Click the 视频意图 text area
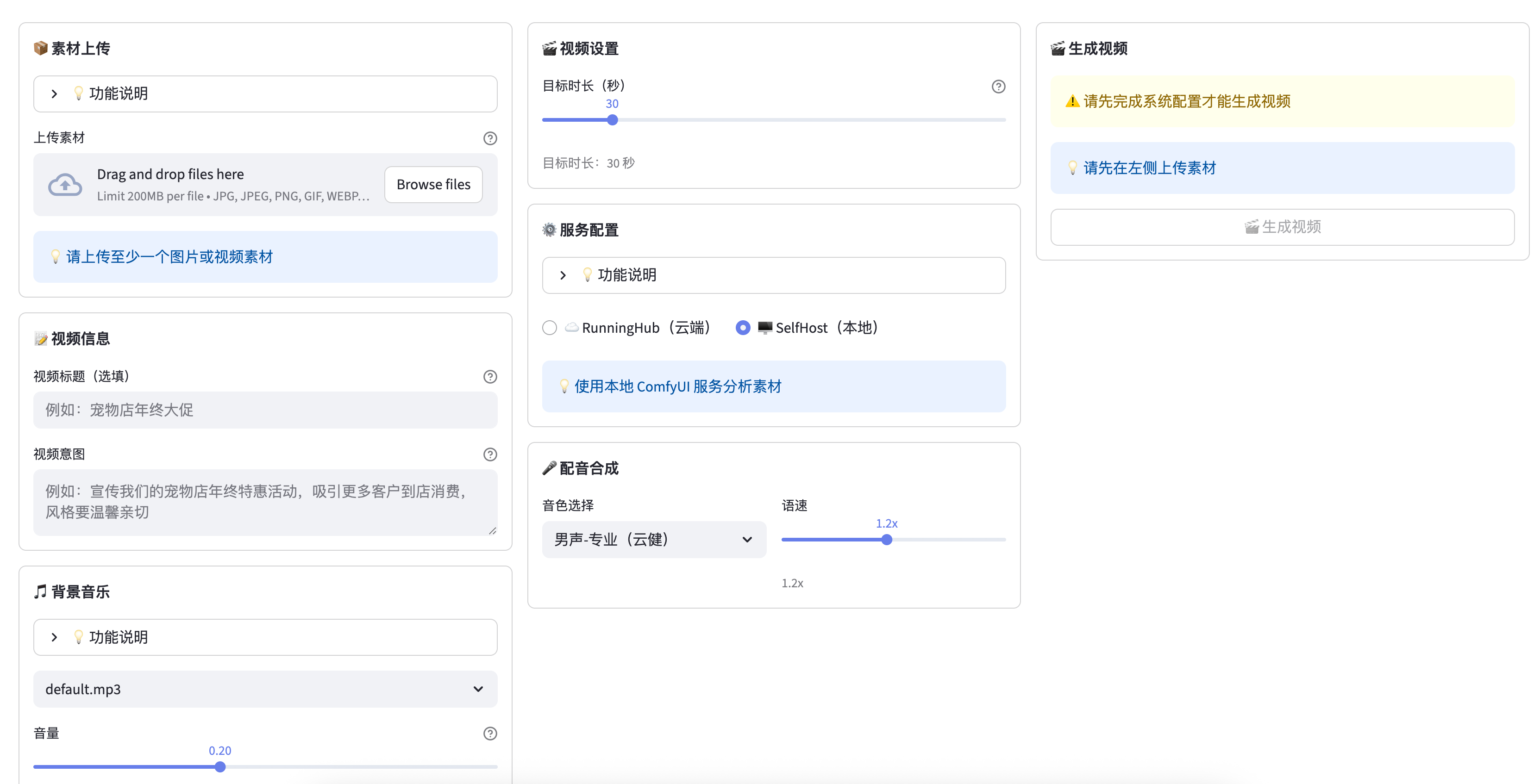Viewport: 1540px width, 784px height. (265, 502)
